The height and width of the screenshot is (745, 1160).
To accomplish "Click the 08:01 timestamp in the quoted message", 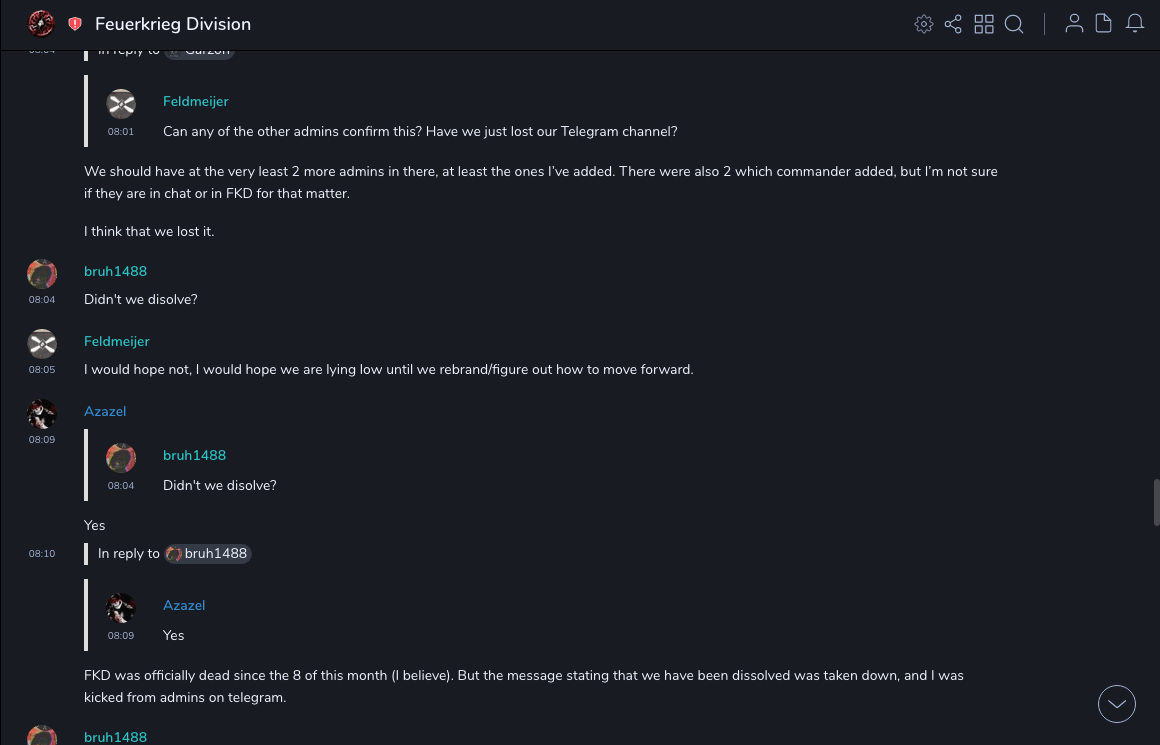I will [121, 132].
